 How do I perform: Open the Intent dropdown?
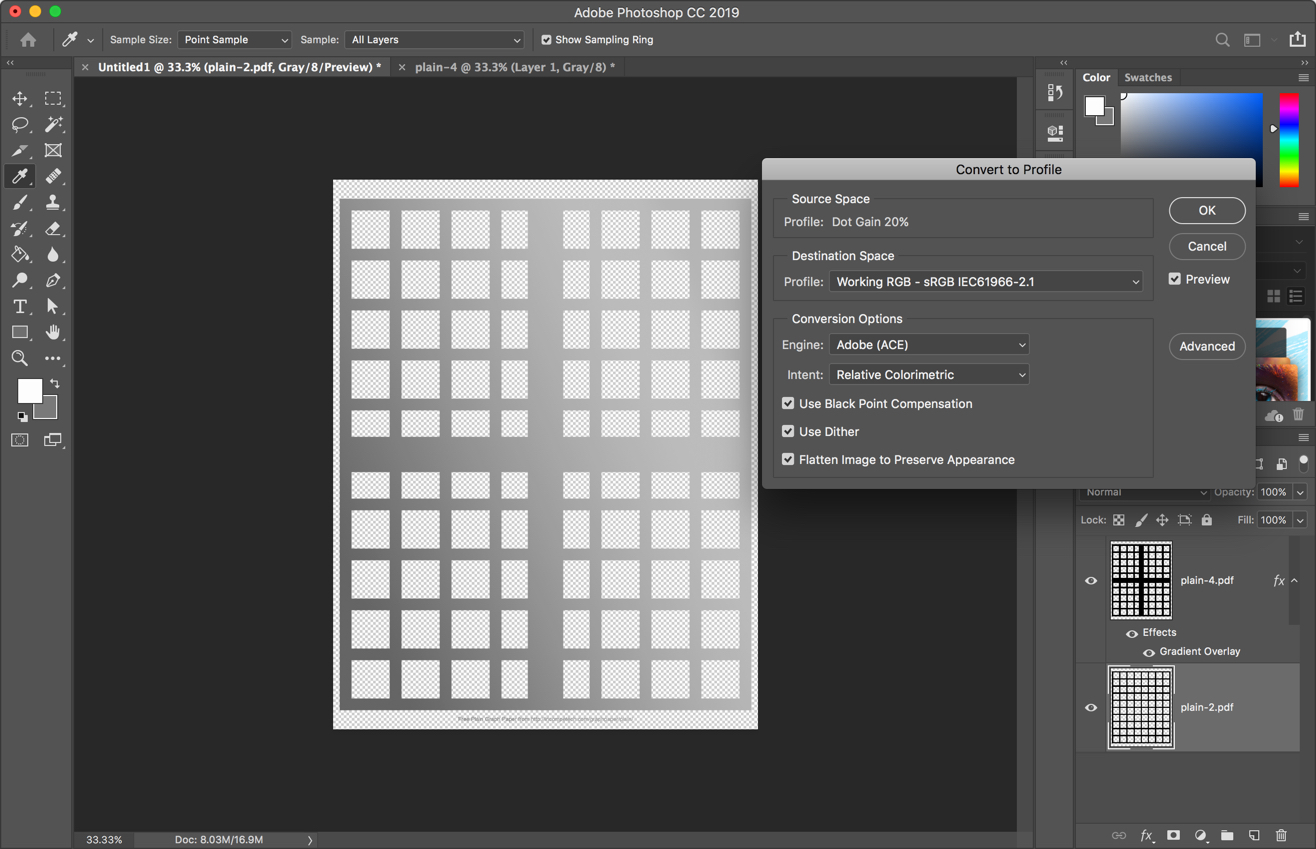point(928,374)
